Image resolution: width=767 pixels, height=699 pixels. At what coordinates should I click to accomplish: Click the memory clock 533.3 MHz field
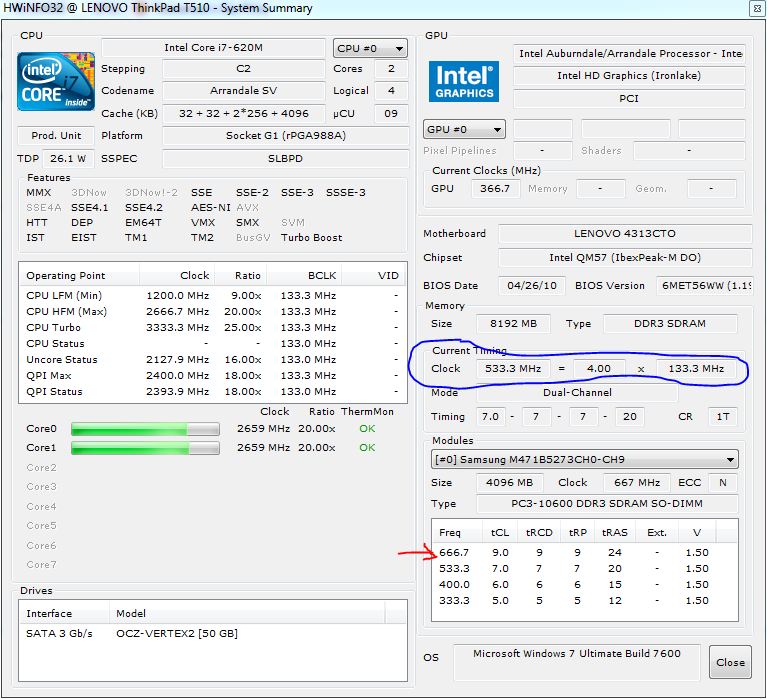513,368
